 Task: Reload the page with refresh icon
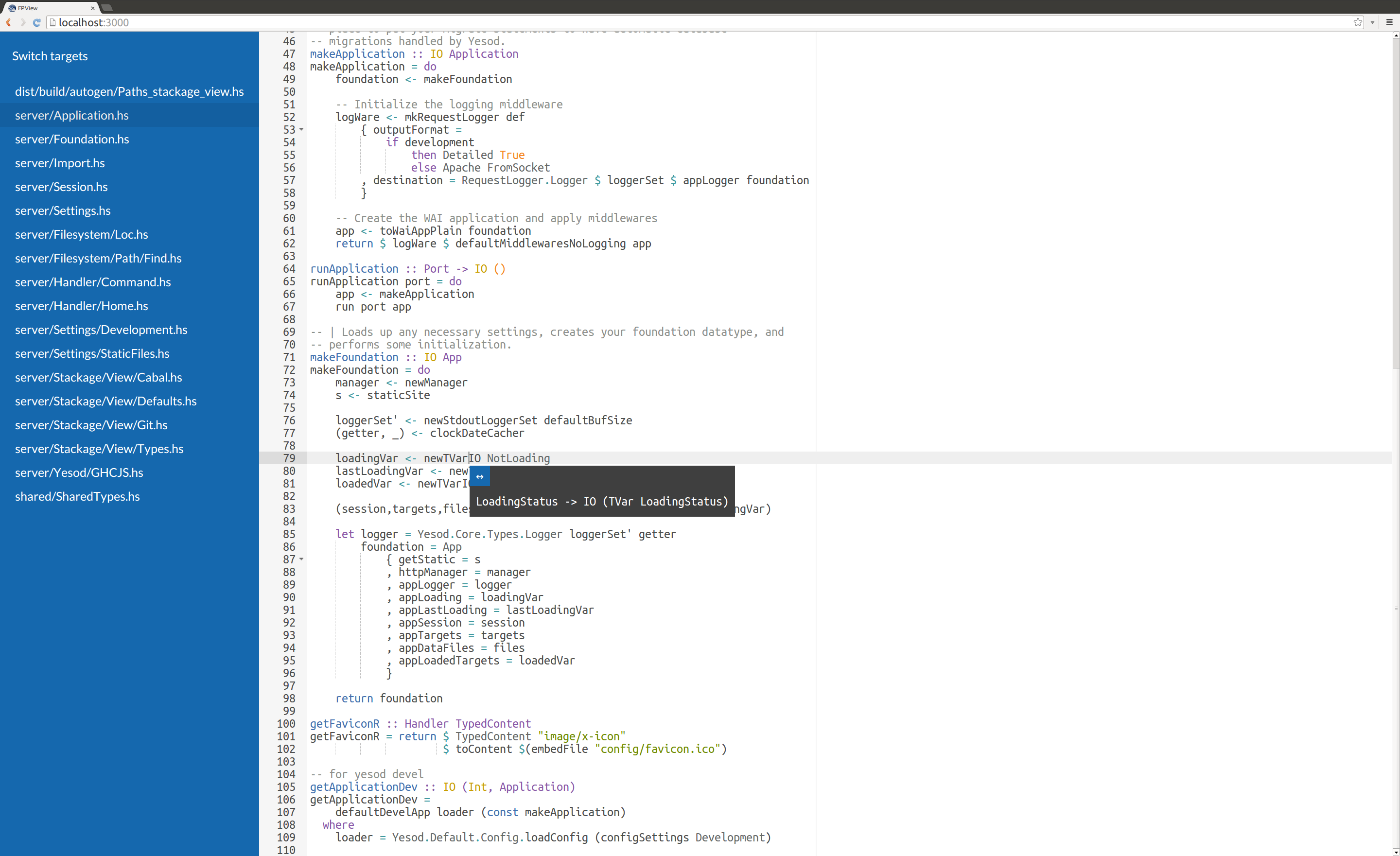(37, 23)
